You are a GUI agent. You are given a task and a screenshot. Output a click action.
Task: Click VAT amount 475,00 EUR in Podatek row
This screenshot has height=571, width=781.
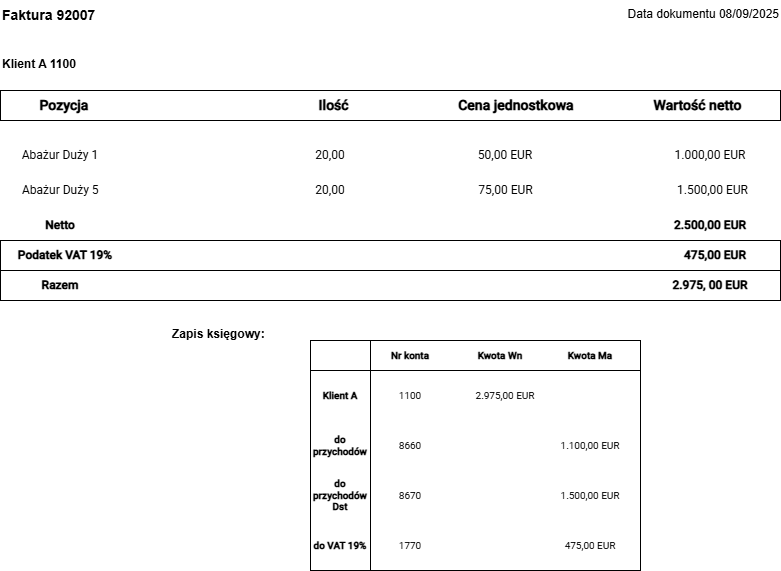[x=715, y=255]
